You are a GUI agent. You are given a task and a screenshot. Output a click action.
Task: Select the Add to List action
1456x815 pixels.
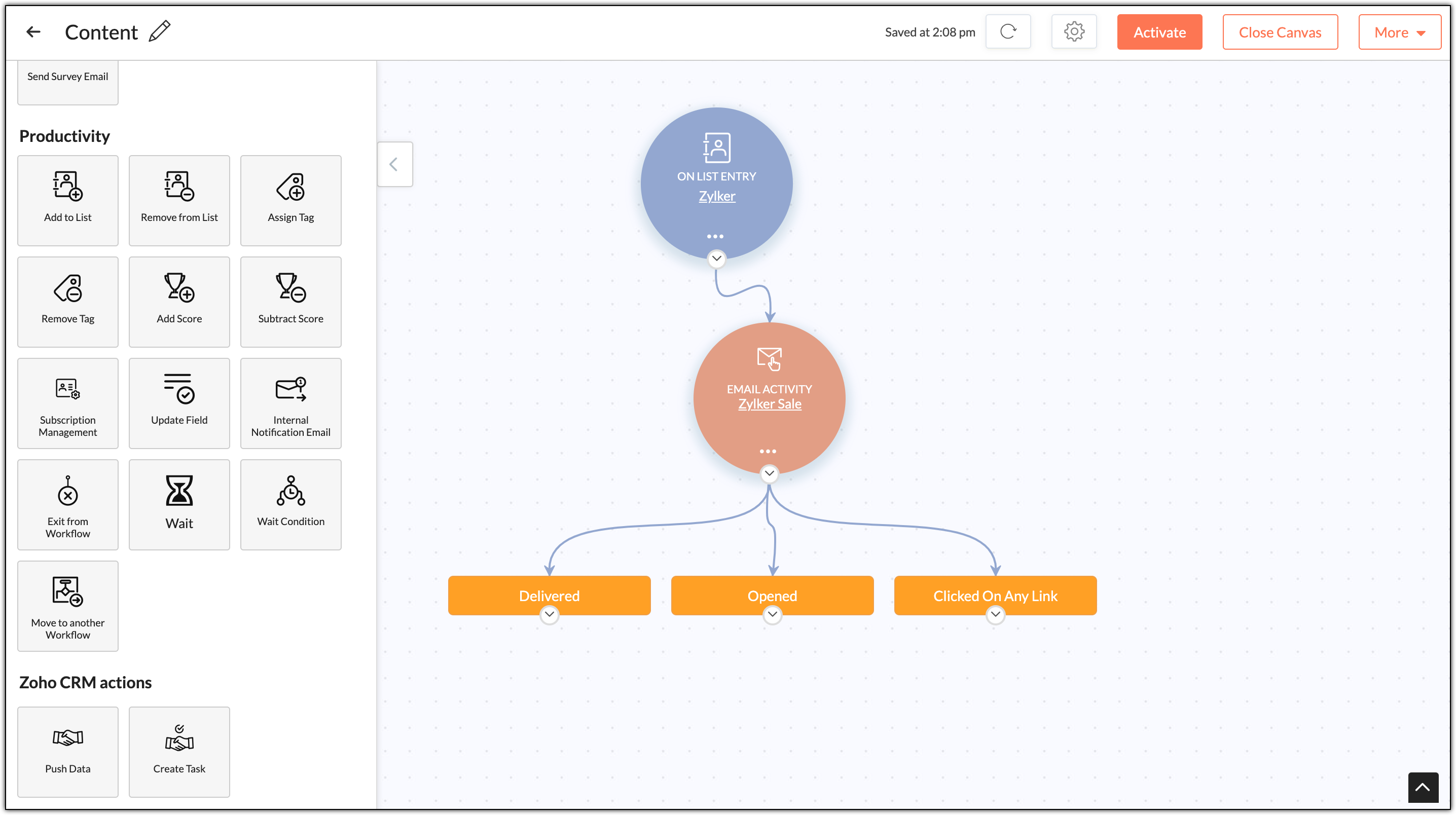68,201
